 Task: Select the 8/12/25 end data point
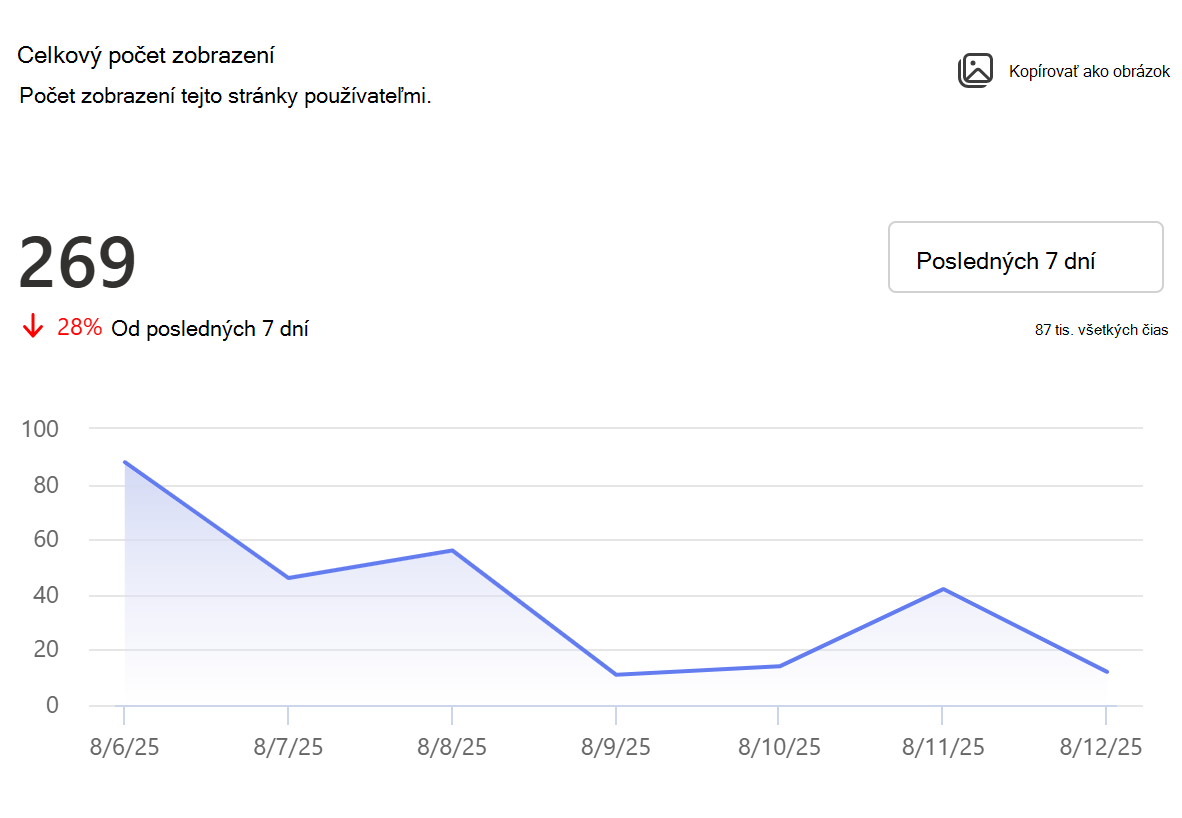pyautogui.click(x=1107, y=671)
